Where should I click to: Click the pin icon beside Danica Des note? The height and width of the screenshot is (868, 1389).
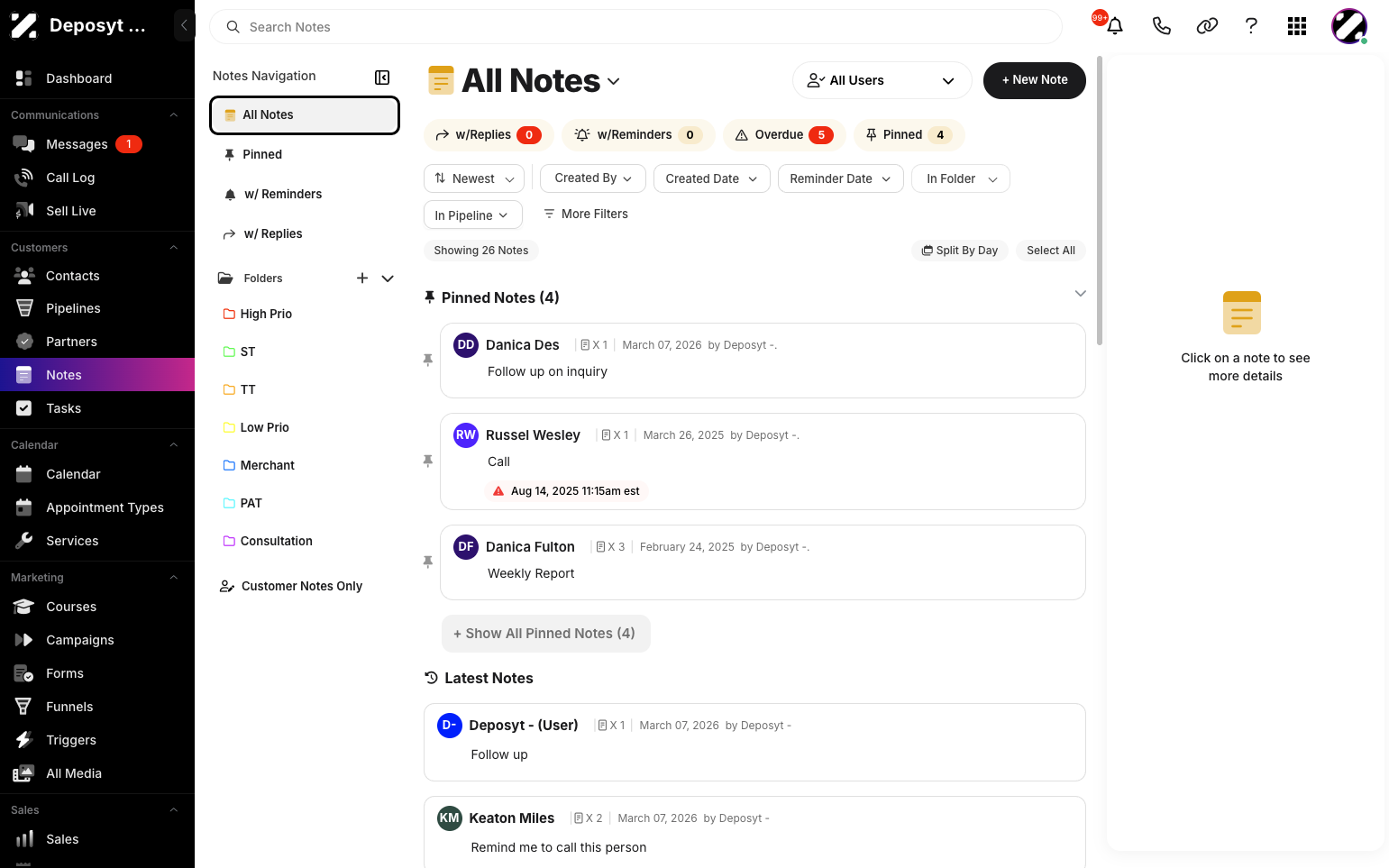tap(428, 360)
